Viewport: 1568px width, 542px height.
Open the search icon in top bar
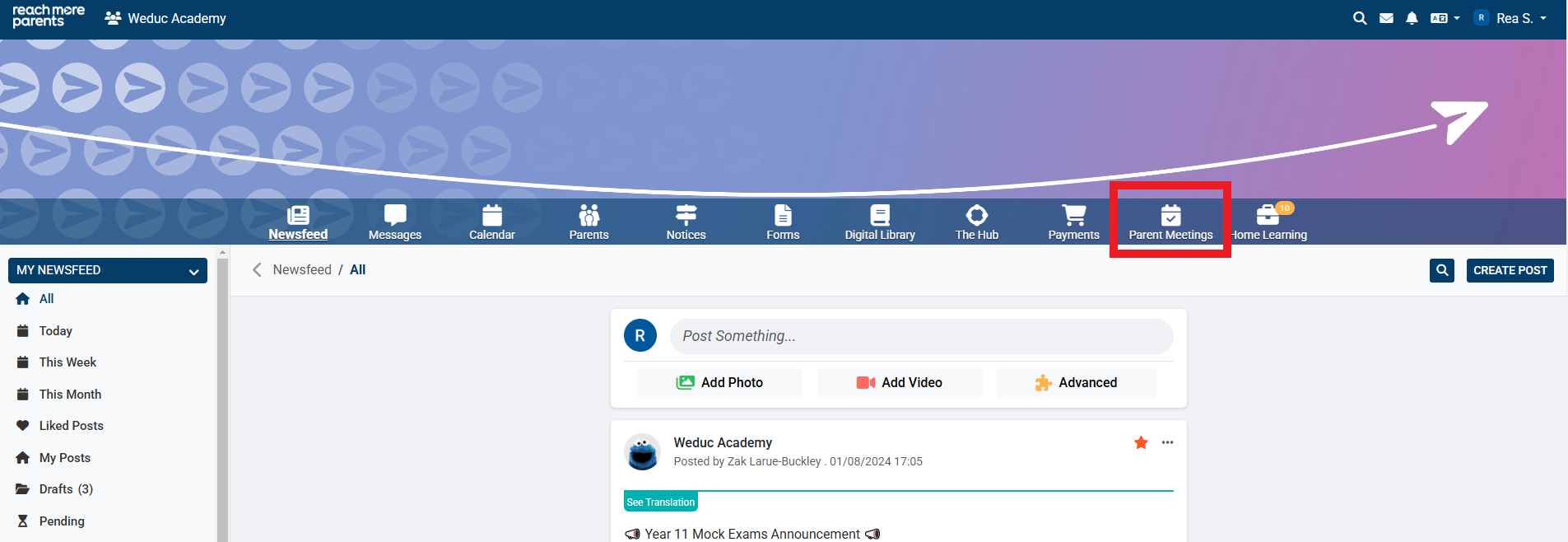pyautogui.click(x=1359, y=18)
